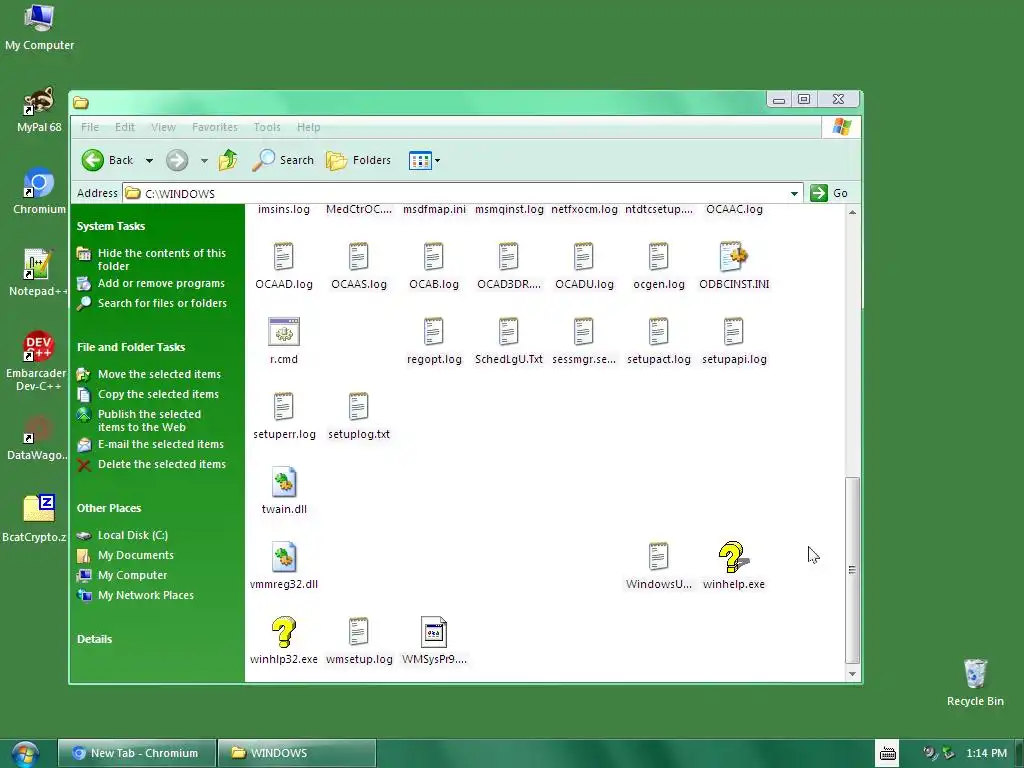
Task: Select the setupact.log file icon
Action: [659, 332]
